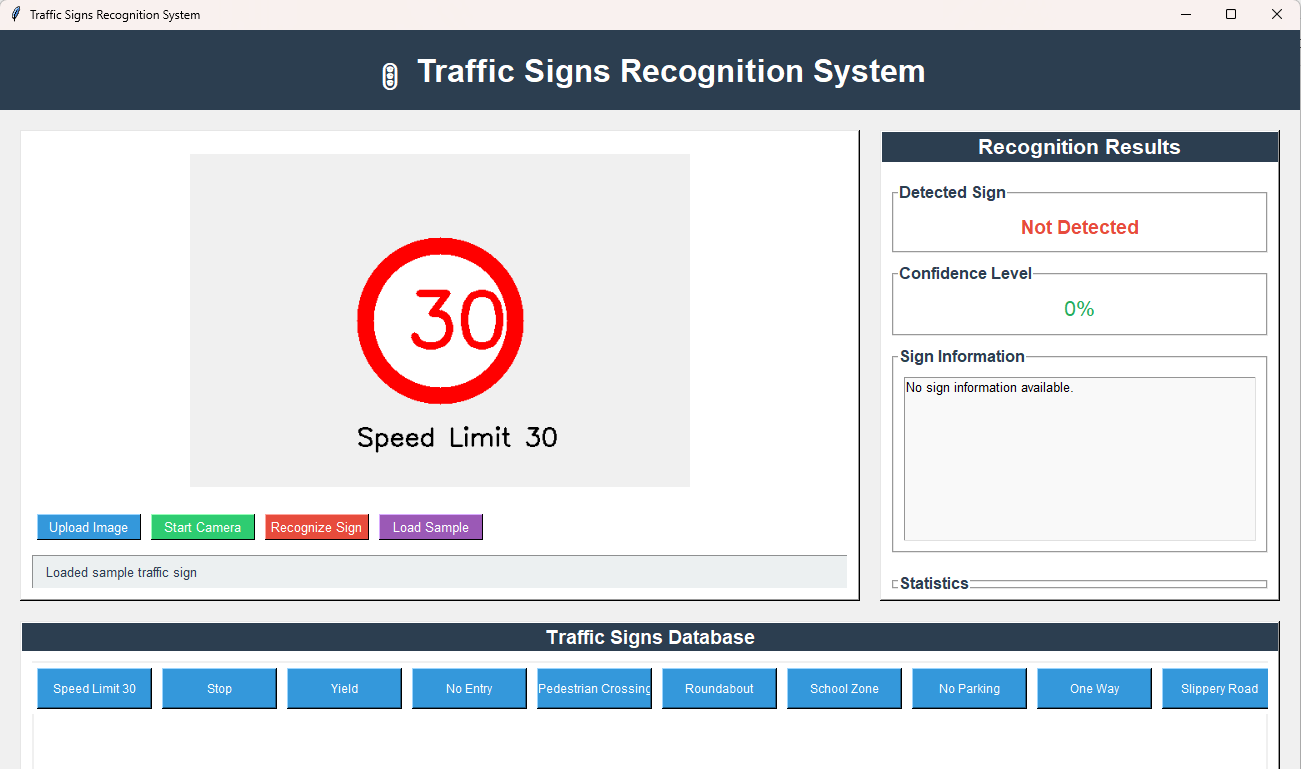
Task: Click the speed limit 30 sign image
Action: click(440, 321)
